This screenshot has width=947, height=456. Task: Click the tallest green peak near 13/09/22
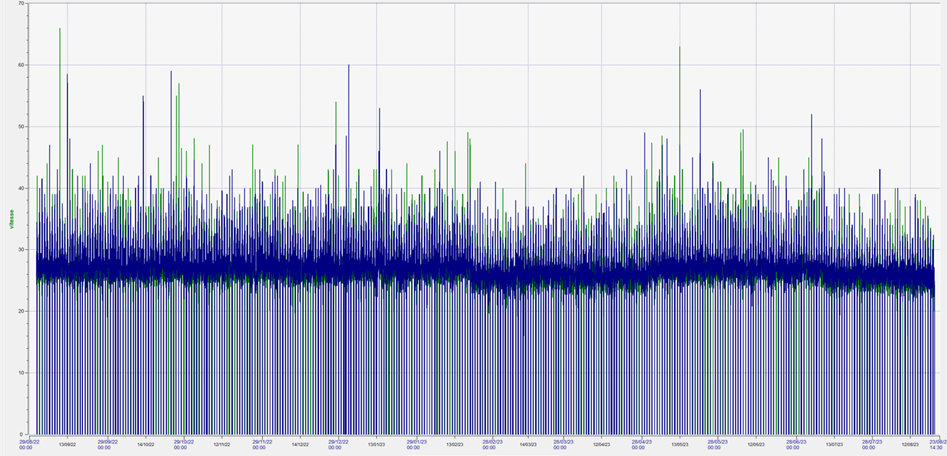click(x=60, y=30)
